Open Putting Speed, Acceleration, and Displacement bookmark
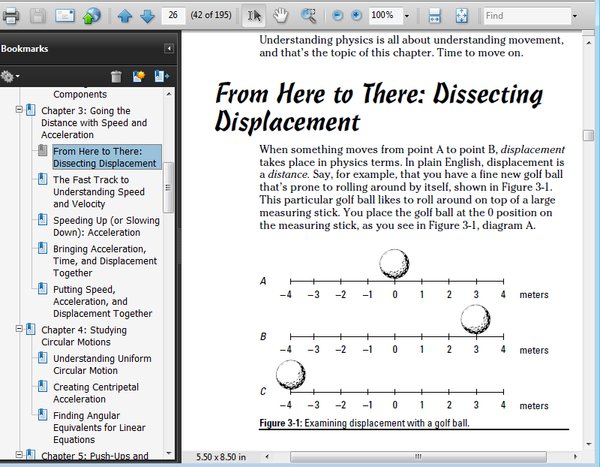The image size is (600, 467). (x=103, y=302)
